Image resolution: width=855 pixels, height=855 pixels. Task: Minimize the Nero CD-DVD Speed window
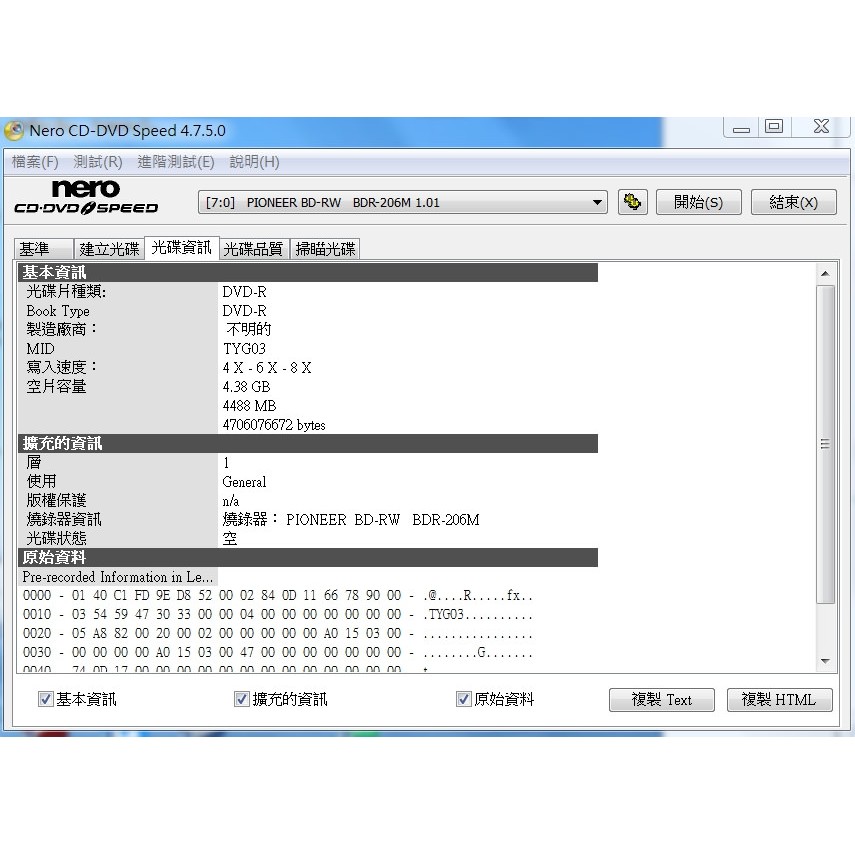pos(741,128)
